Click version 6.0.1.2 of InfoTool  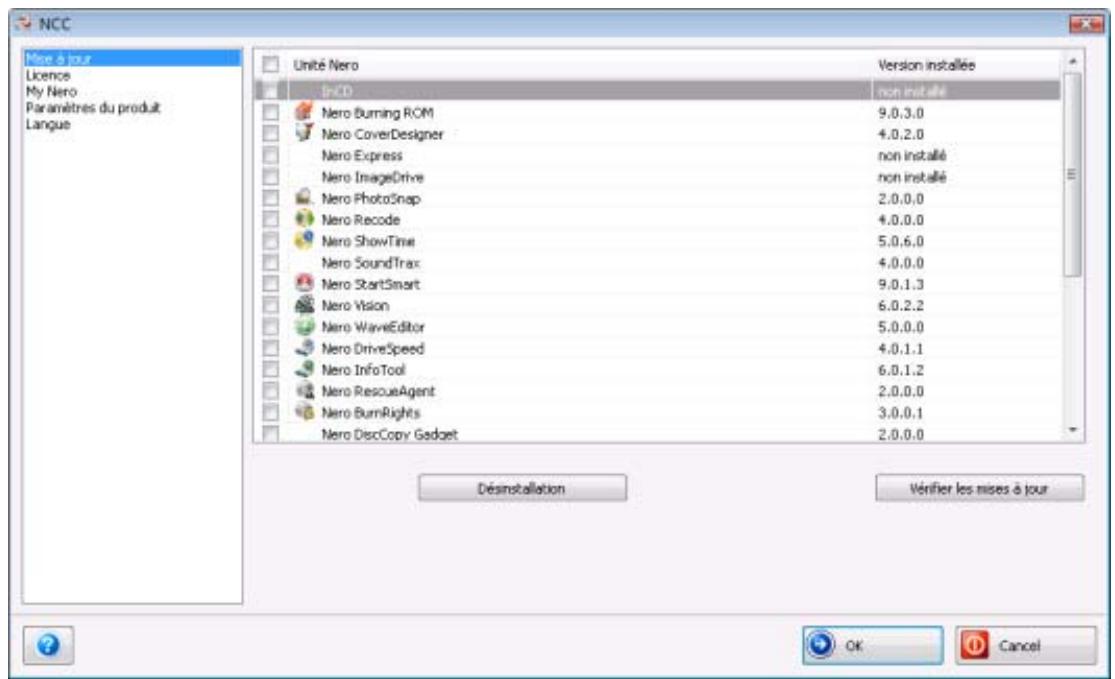coord(900,370)
